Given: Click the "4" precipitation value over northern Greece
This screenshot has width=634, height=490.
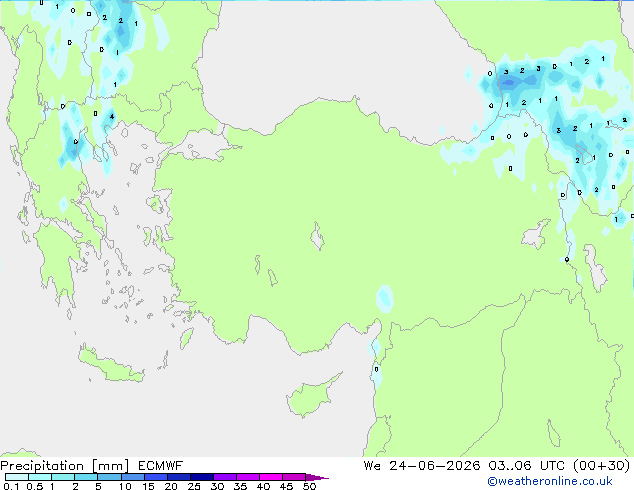Looking at the screenshot, I should (x=112, y=117).
